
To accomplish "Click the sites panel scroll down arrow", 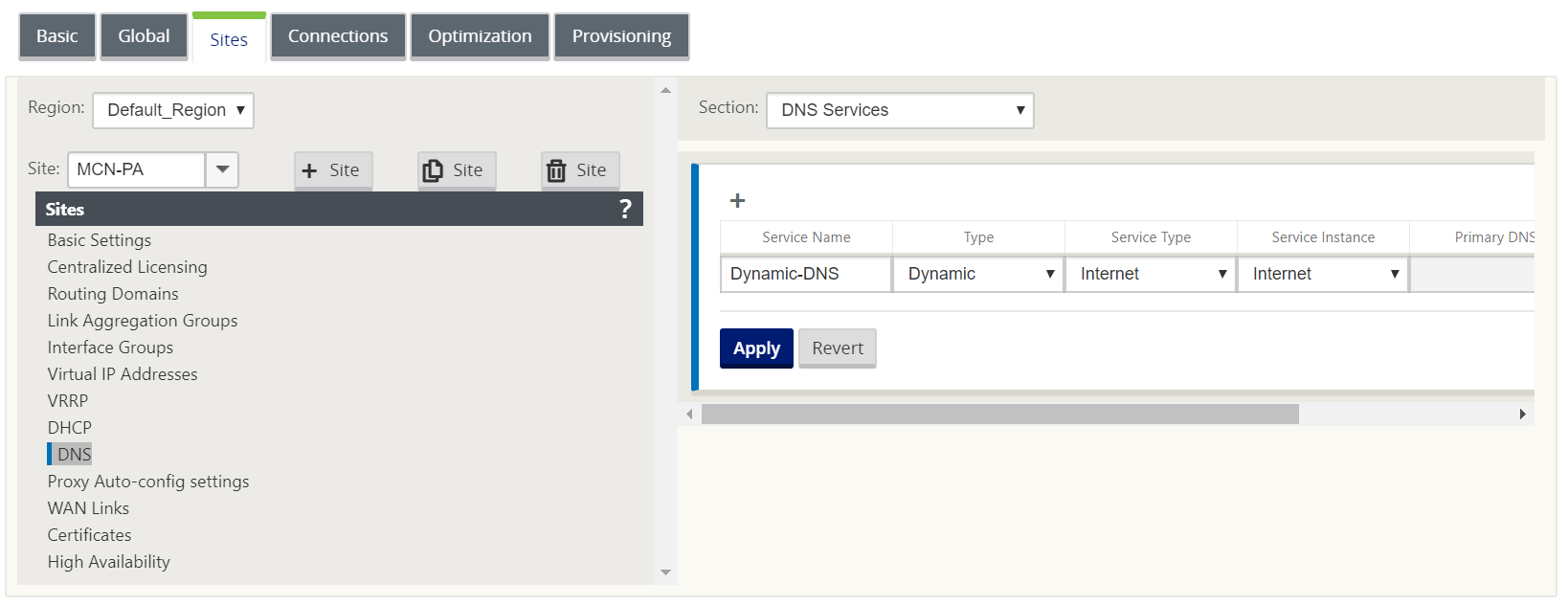I will point(666,572).
